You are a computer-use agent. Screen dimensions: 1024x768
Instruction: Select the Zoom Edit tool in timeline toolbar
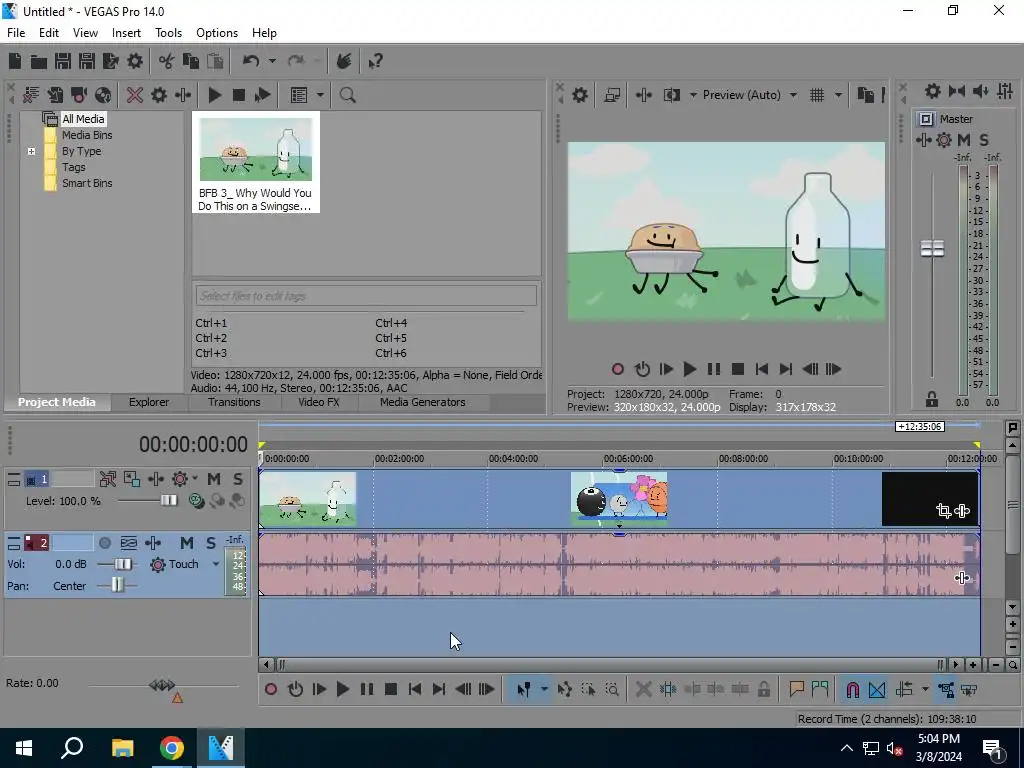[612, 690]
